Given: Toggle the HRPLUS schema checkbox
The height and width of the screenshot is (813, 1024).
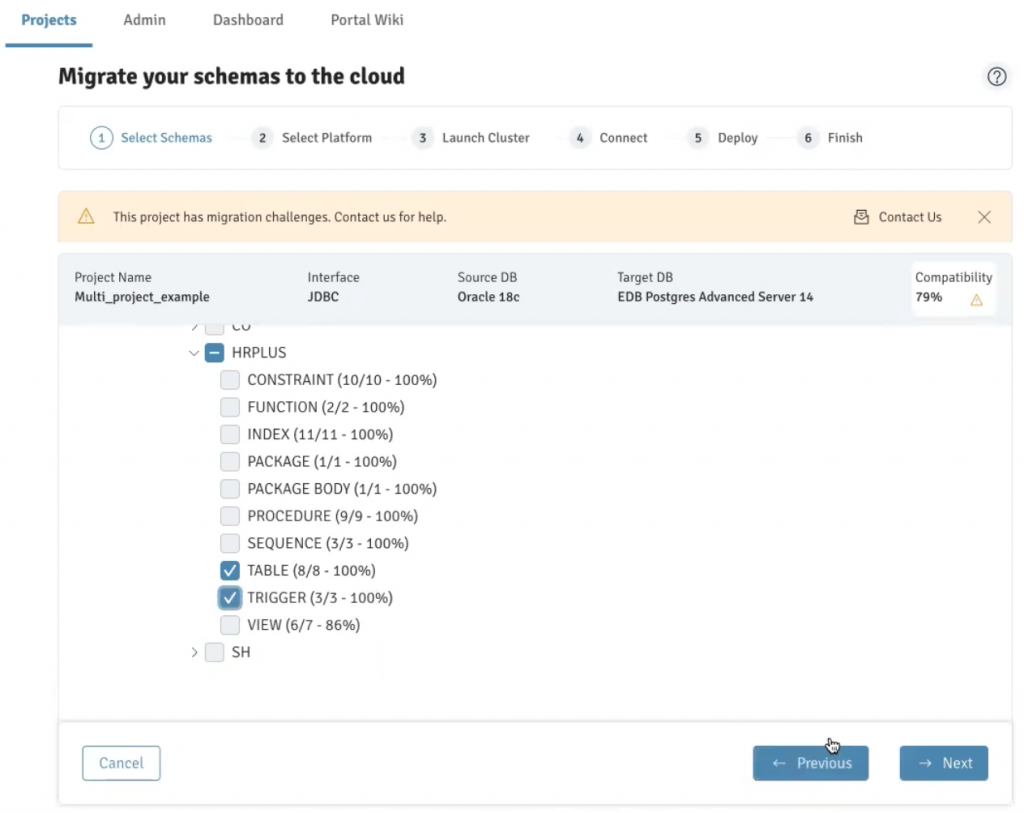Looking at the screenshot, I should 214,353.
